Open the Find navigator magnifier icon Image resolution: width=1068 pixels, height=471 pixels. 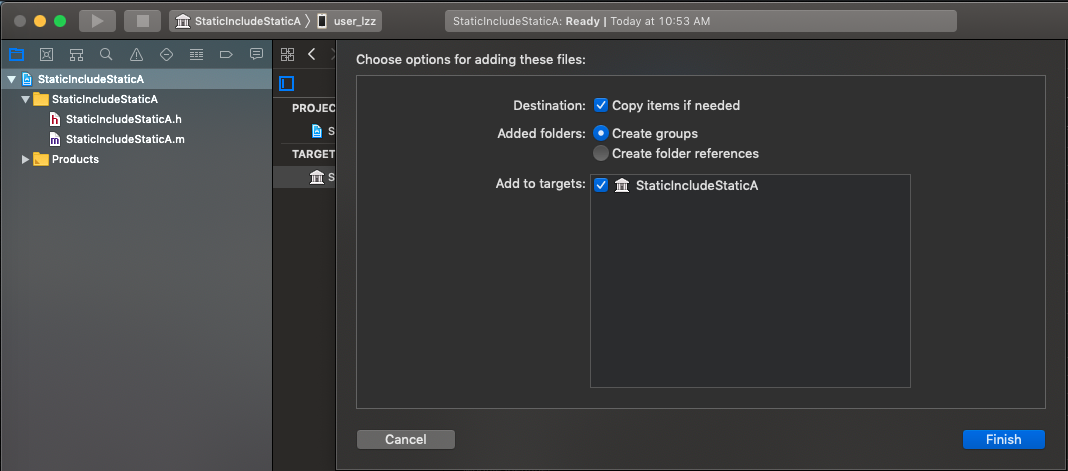click(106, 54)
